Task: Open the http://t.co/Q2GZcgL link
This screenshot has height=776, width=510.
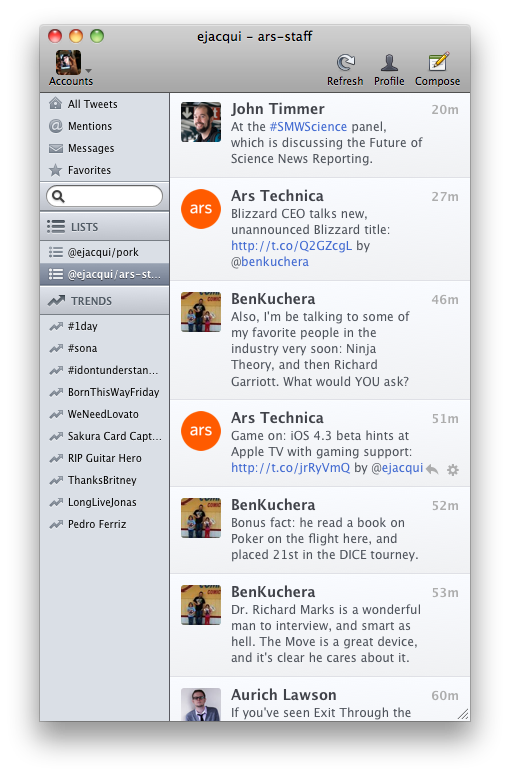Action: (x=291, y=245)
